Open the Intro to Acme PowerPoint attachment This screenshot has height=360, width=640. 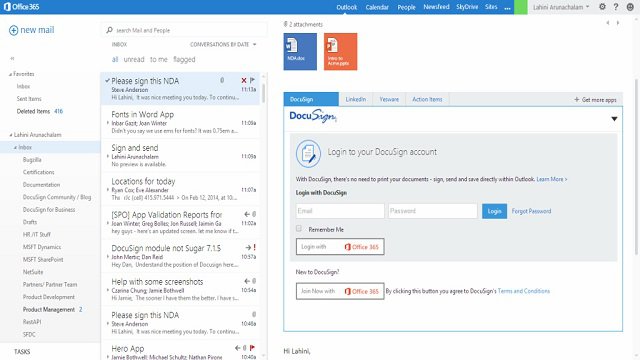pos(340,51)
